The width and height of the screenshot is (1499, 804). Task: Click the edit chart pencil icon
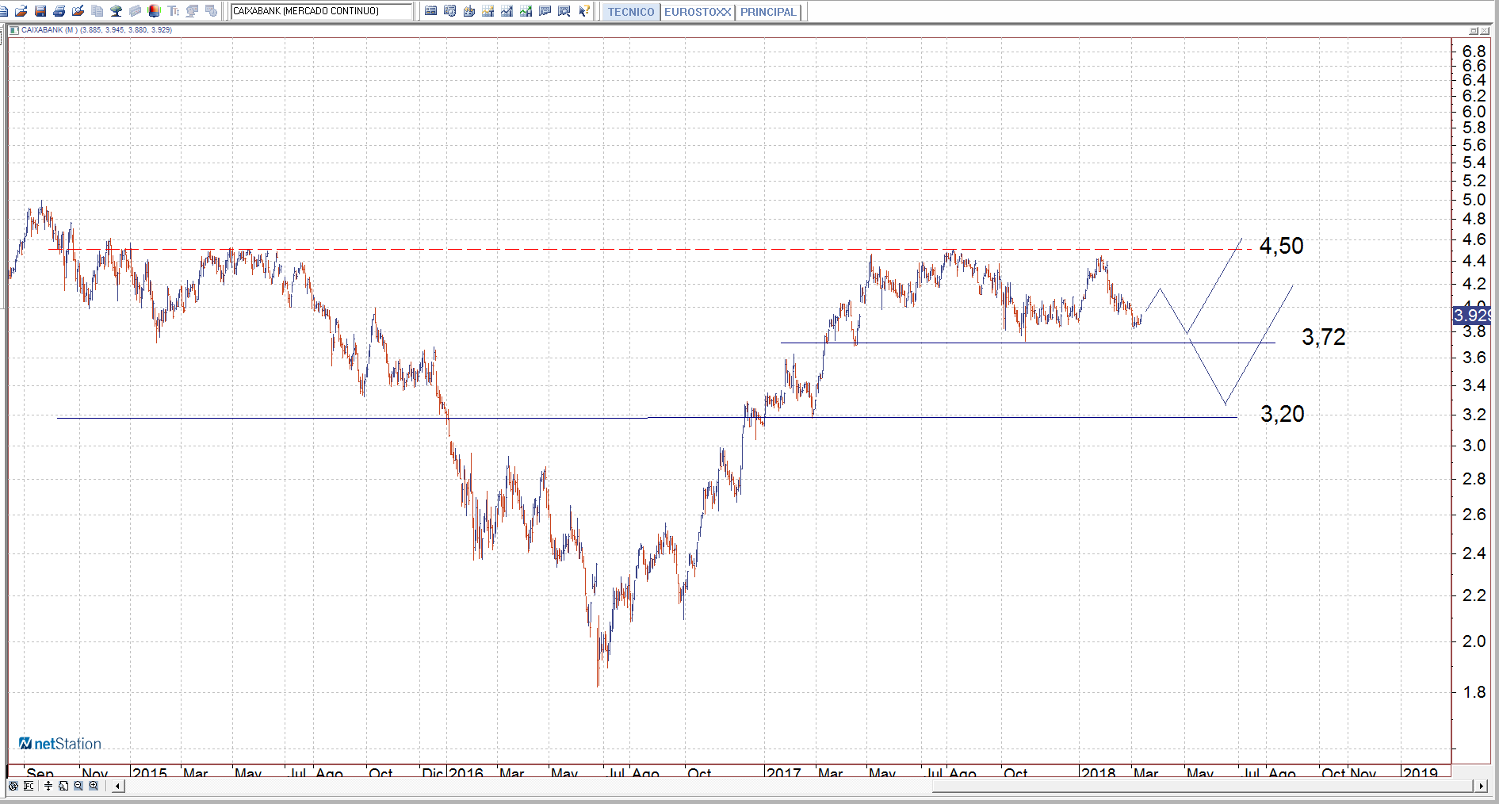(x=78, y=11)
